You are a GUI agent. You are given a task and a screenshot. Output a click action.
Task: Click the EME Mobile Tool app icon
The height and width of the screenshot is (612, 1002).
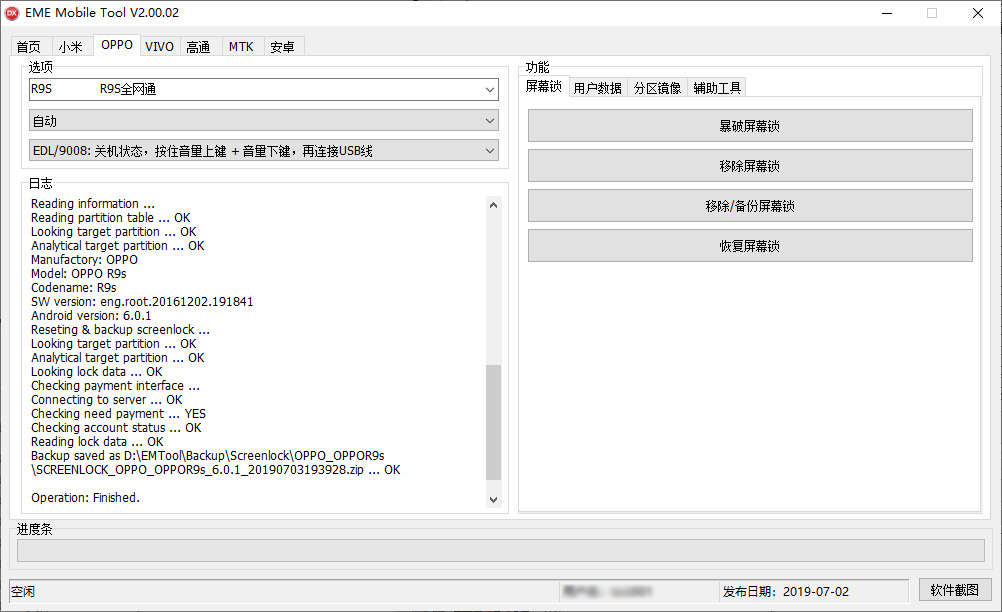tap(12, 13)
